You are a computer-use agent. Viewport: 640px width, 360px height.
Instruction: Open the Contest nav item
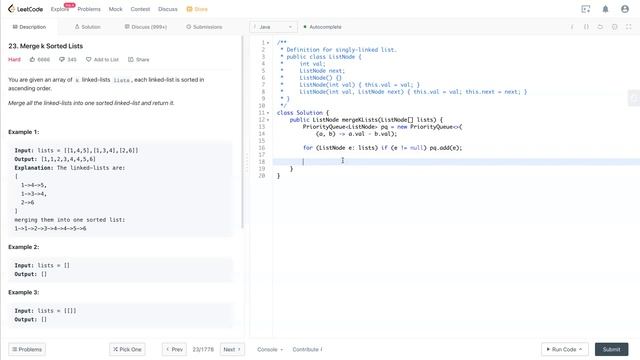[x=140, y=9]
